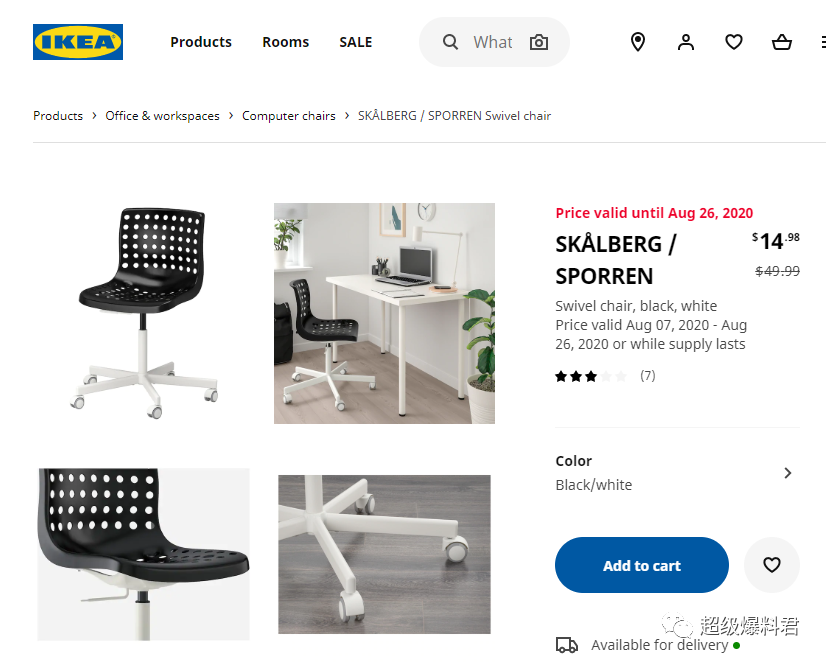The width and height of the screenshot is (826, 662).
Task: Open Black/white color selection row
Action: pos(677,473)
